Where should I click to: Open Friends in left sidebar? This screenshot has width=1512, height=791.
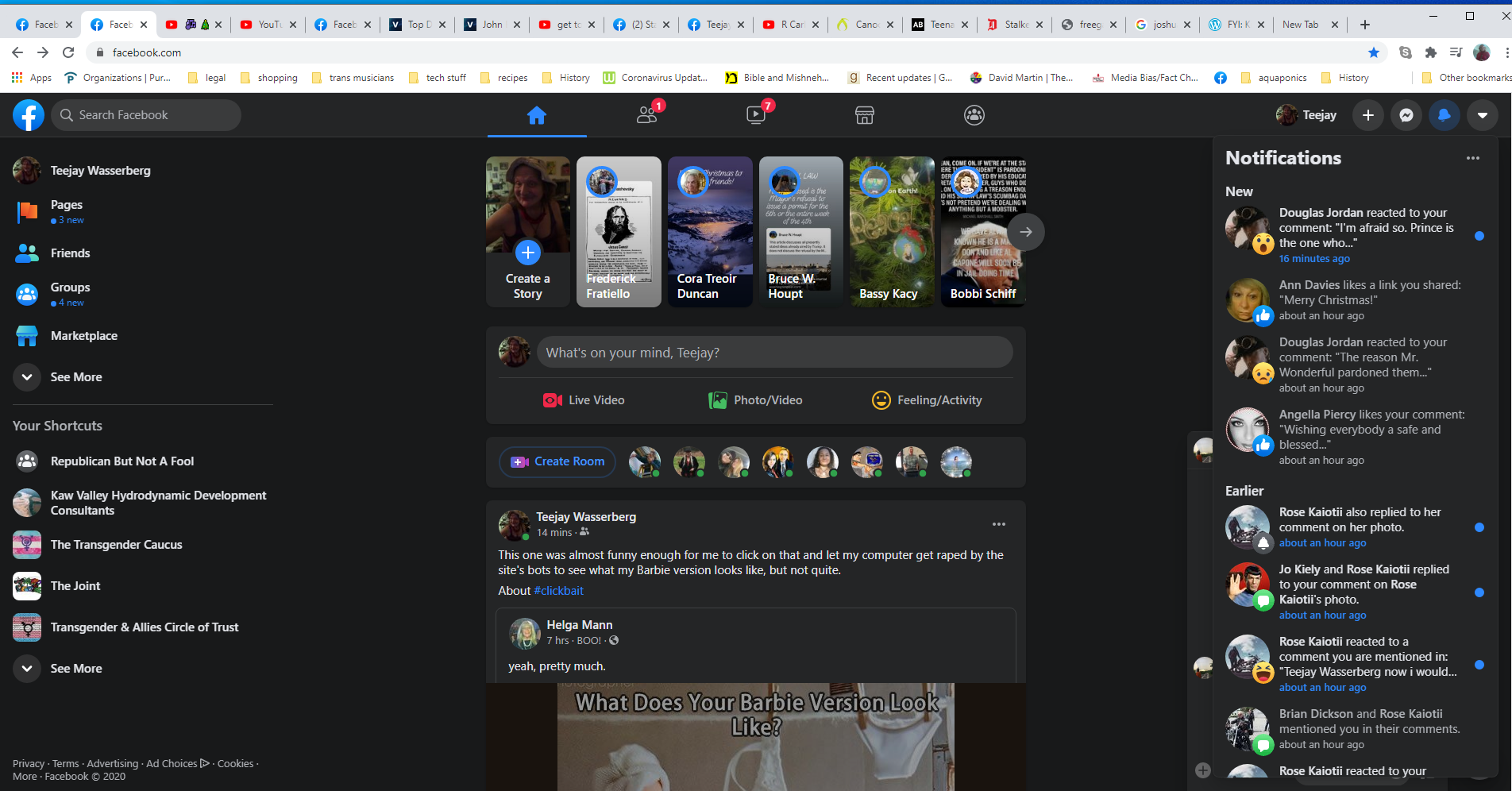pyautogui.click(x=143, y=253)
